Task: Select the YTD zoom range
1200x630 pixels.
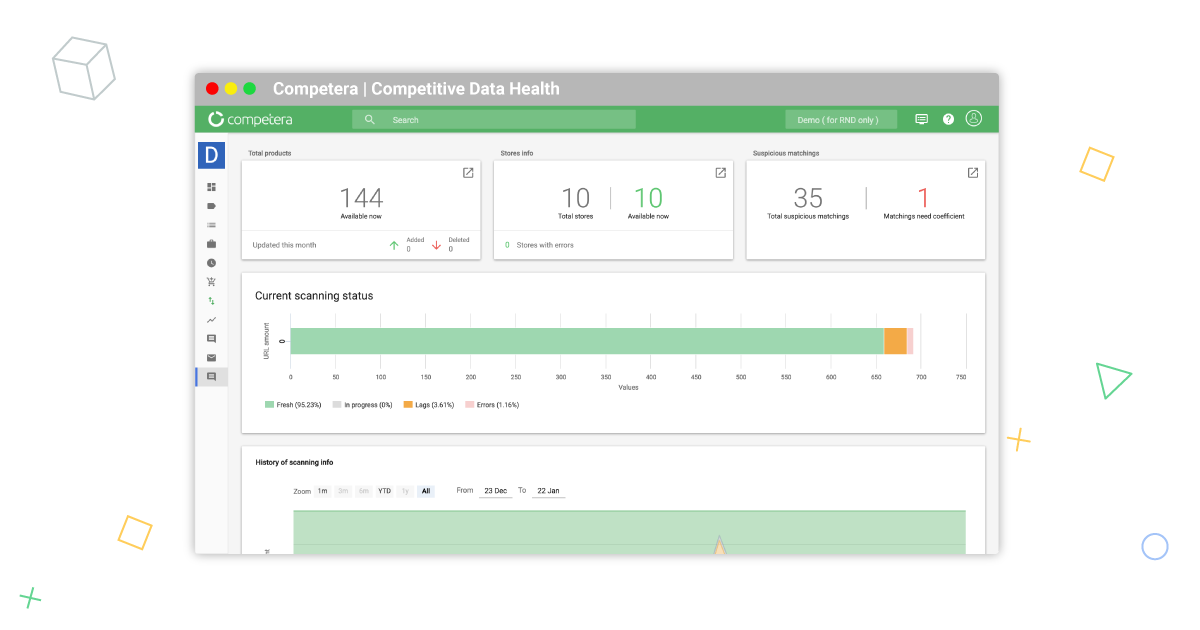Action: click(x=384, y=490)
